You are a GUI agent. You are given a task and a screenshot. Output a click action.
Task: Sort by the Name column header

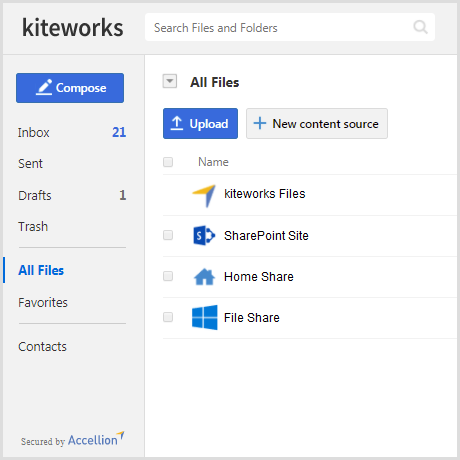(213, 162)
